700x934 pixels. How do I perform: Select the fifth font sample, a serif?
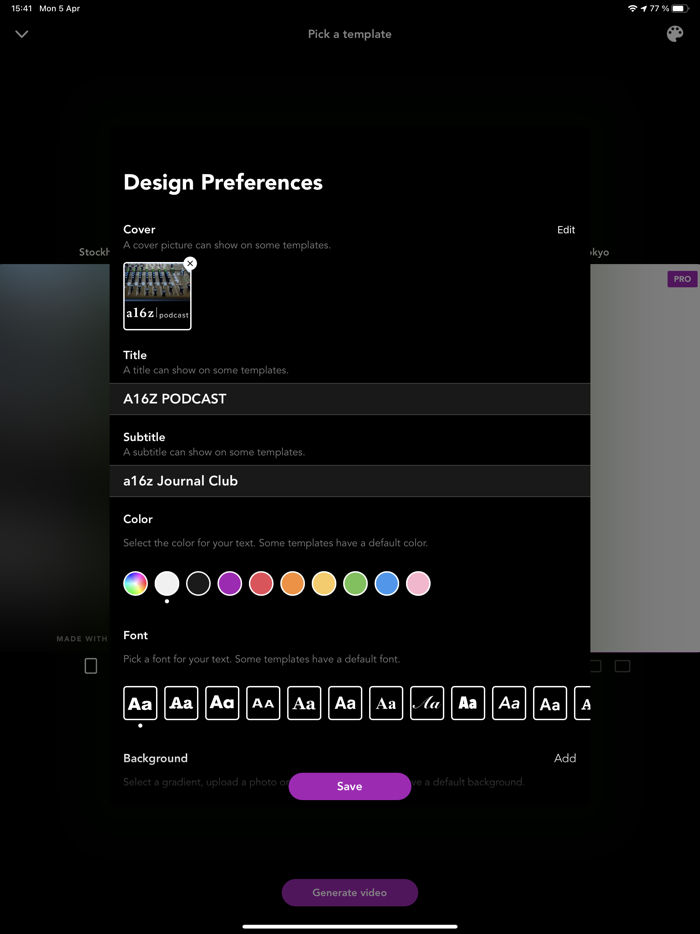coord(304,703)
